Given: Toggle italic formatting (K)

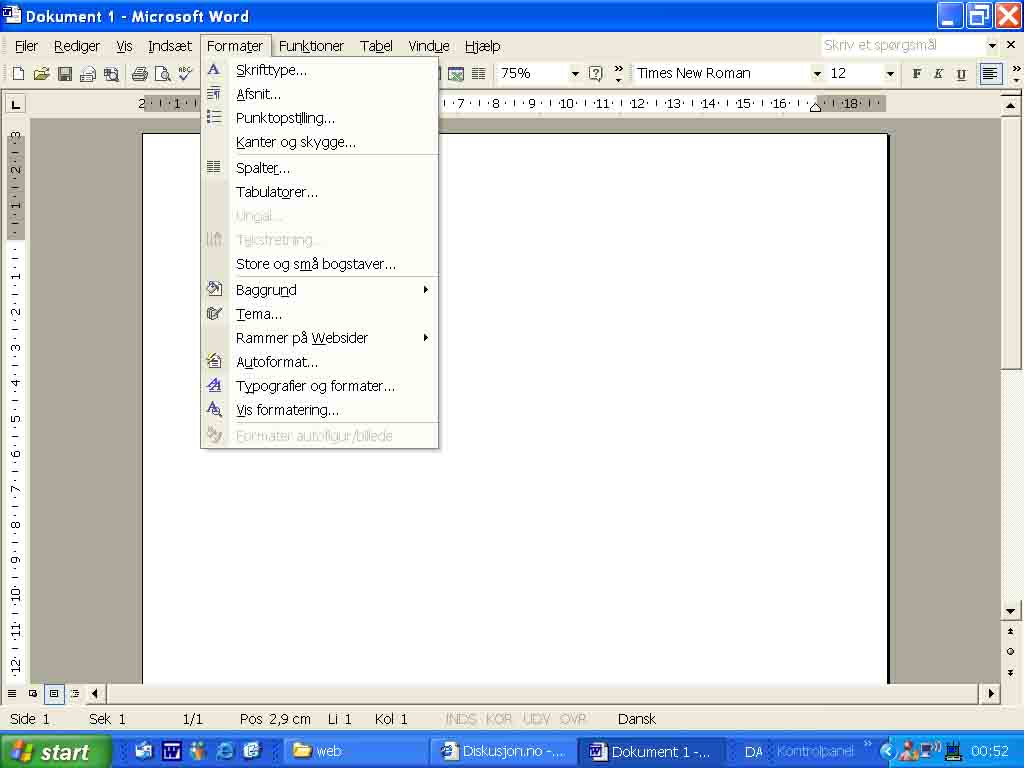Looking at the screenshot, I should coord(938,74).
